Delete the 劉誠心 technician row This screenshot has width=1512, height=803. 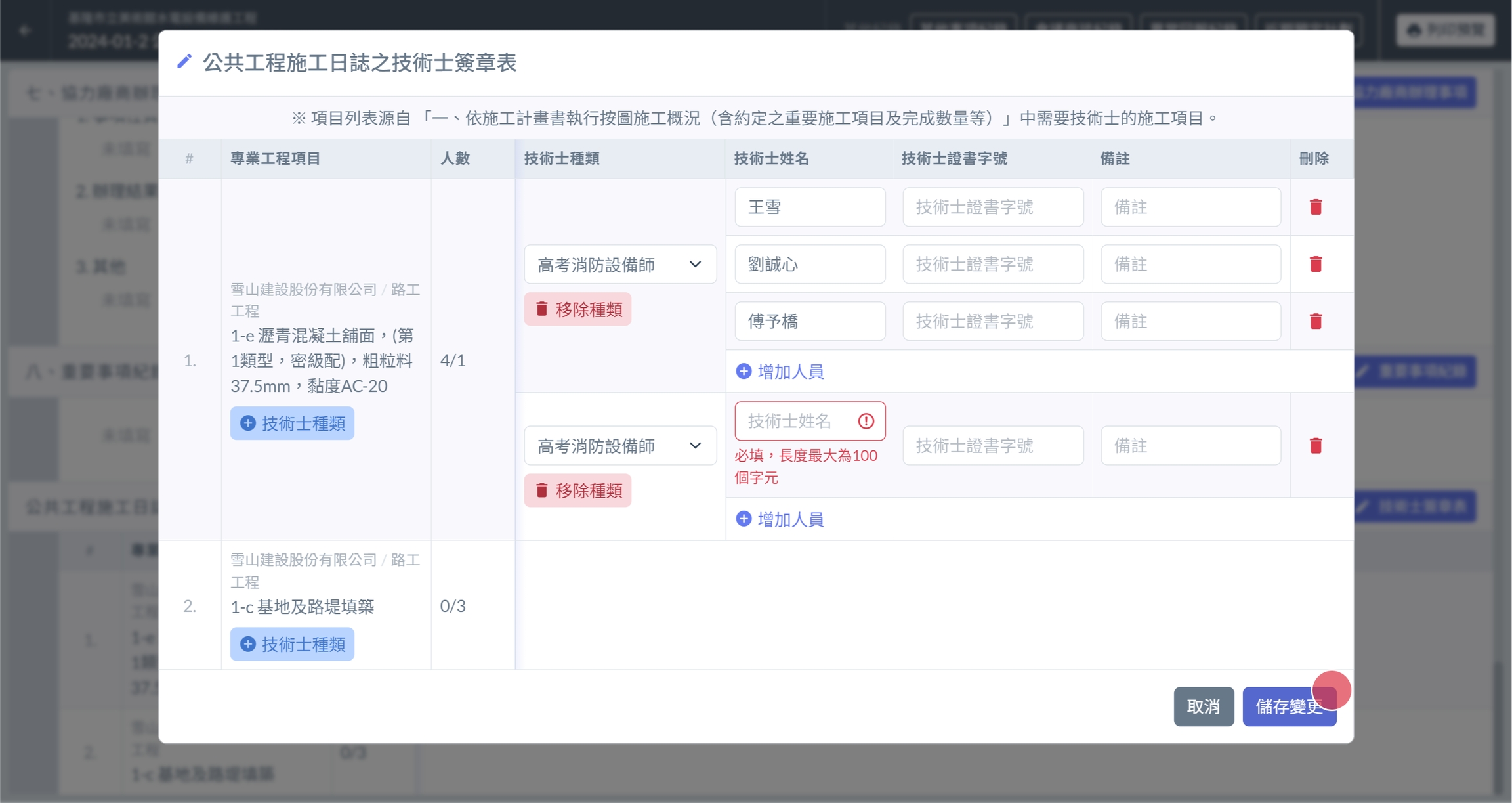[x=1315, y=265]
